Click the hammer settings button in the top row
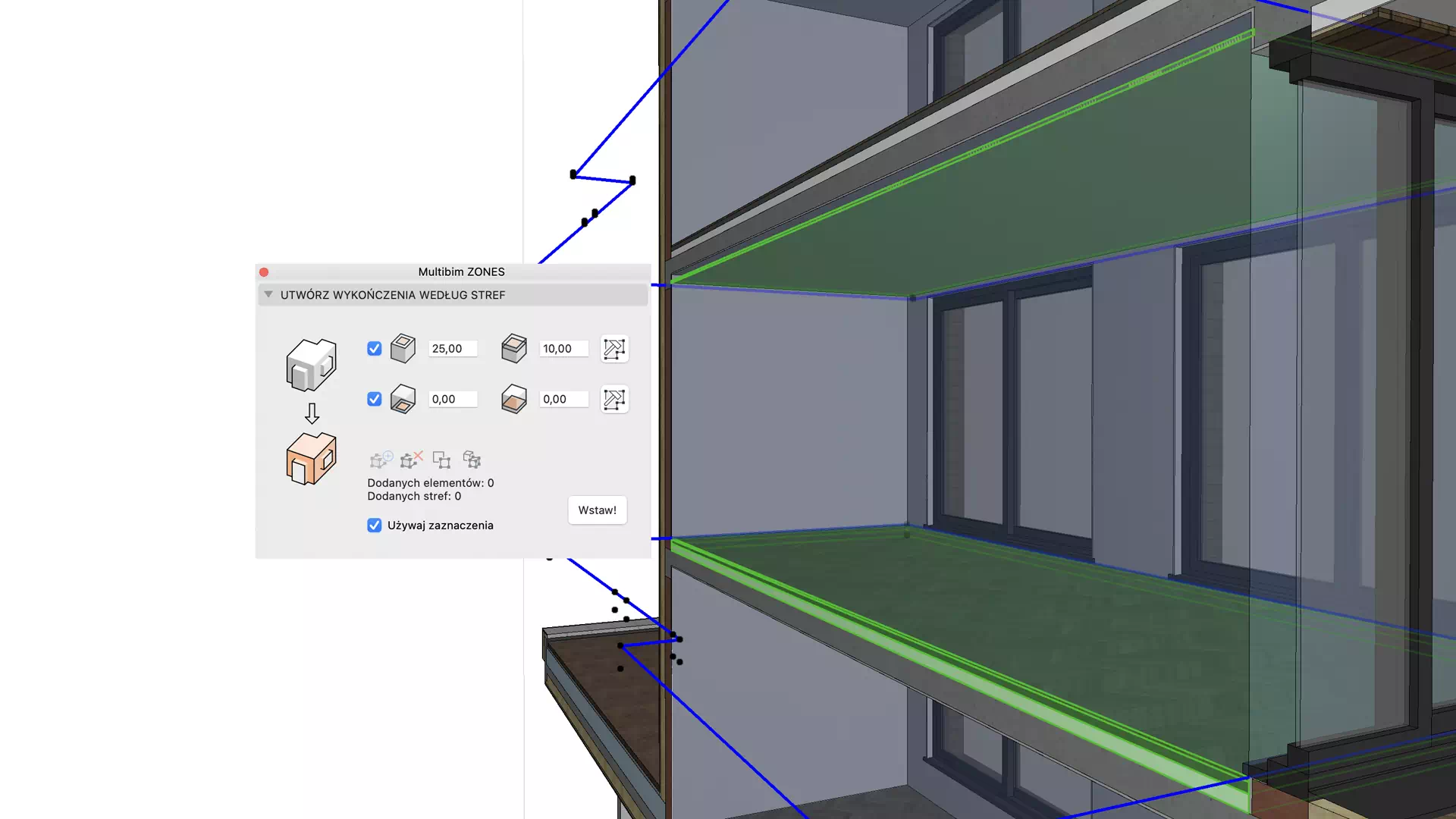 click(x=614, y=349)
